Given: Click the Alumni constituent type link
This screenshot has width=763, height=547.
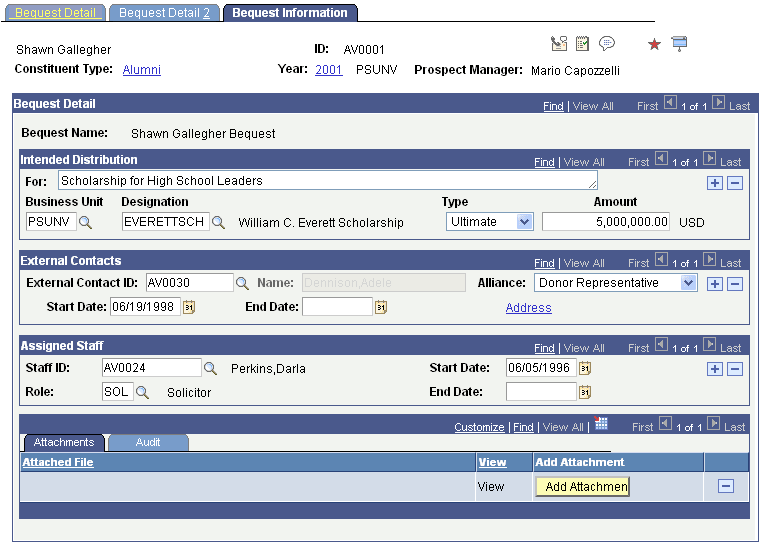Looking at the screenshot, I should pyautogui.click(x=142, y=70).
